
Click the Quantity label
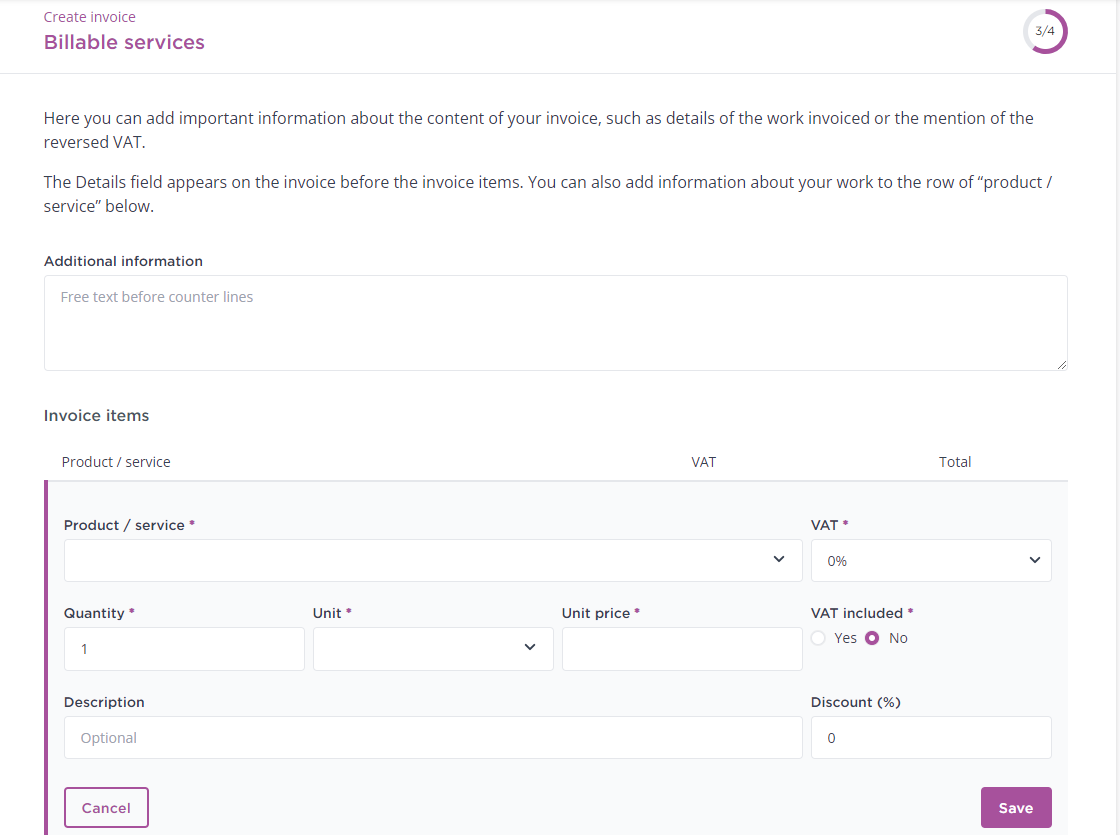coord(94,613)
